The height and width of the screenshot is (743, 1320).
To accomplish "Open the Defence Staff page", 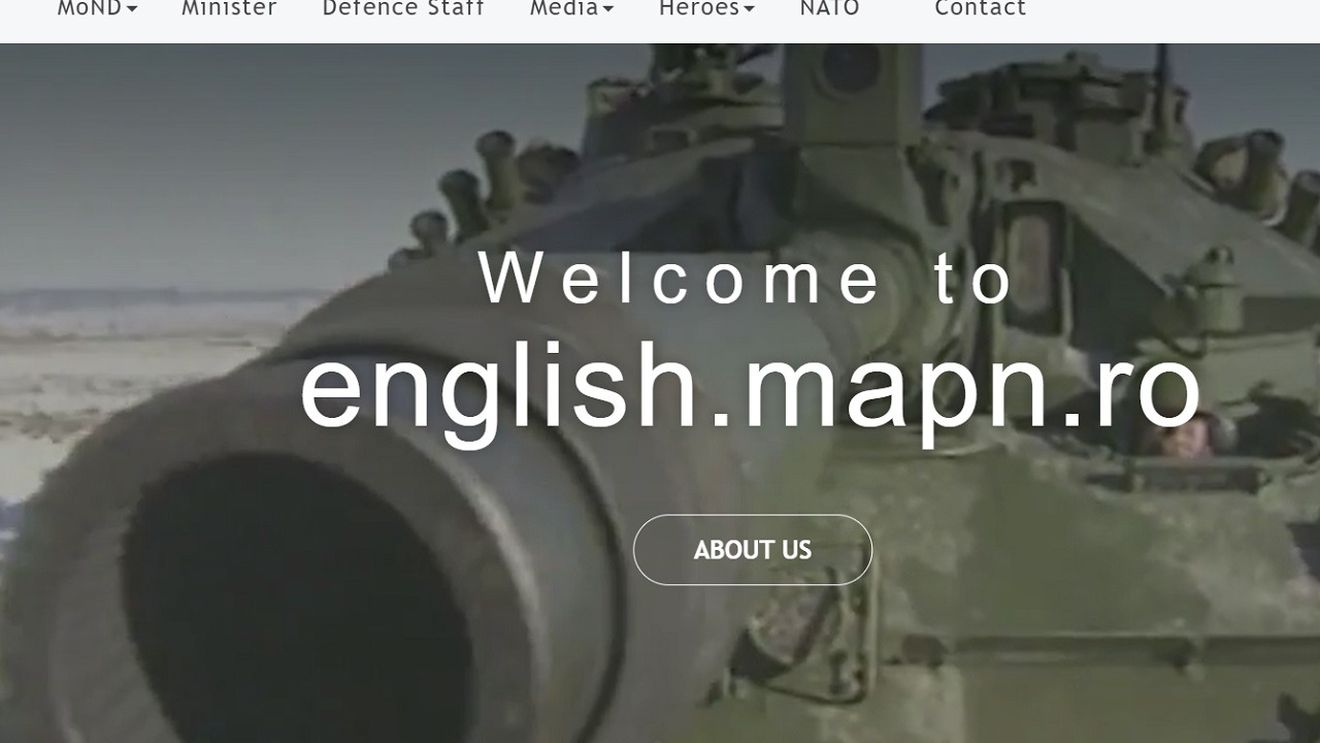I will pyautogui.click(x=403, y=9).
